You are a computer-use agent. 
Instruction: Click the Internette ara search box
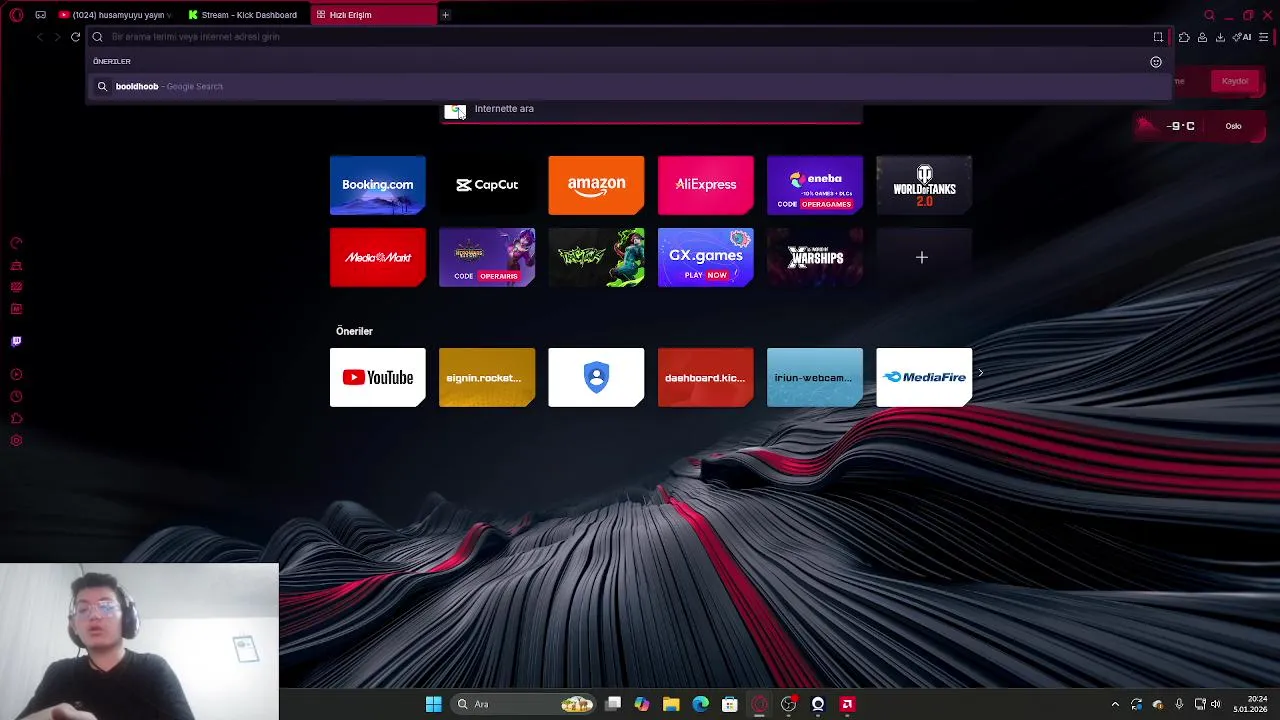pyautogui.click(x=652, y=109)
